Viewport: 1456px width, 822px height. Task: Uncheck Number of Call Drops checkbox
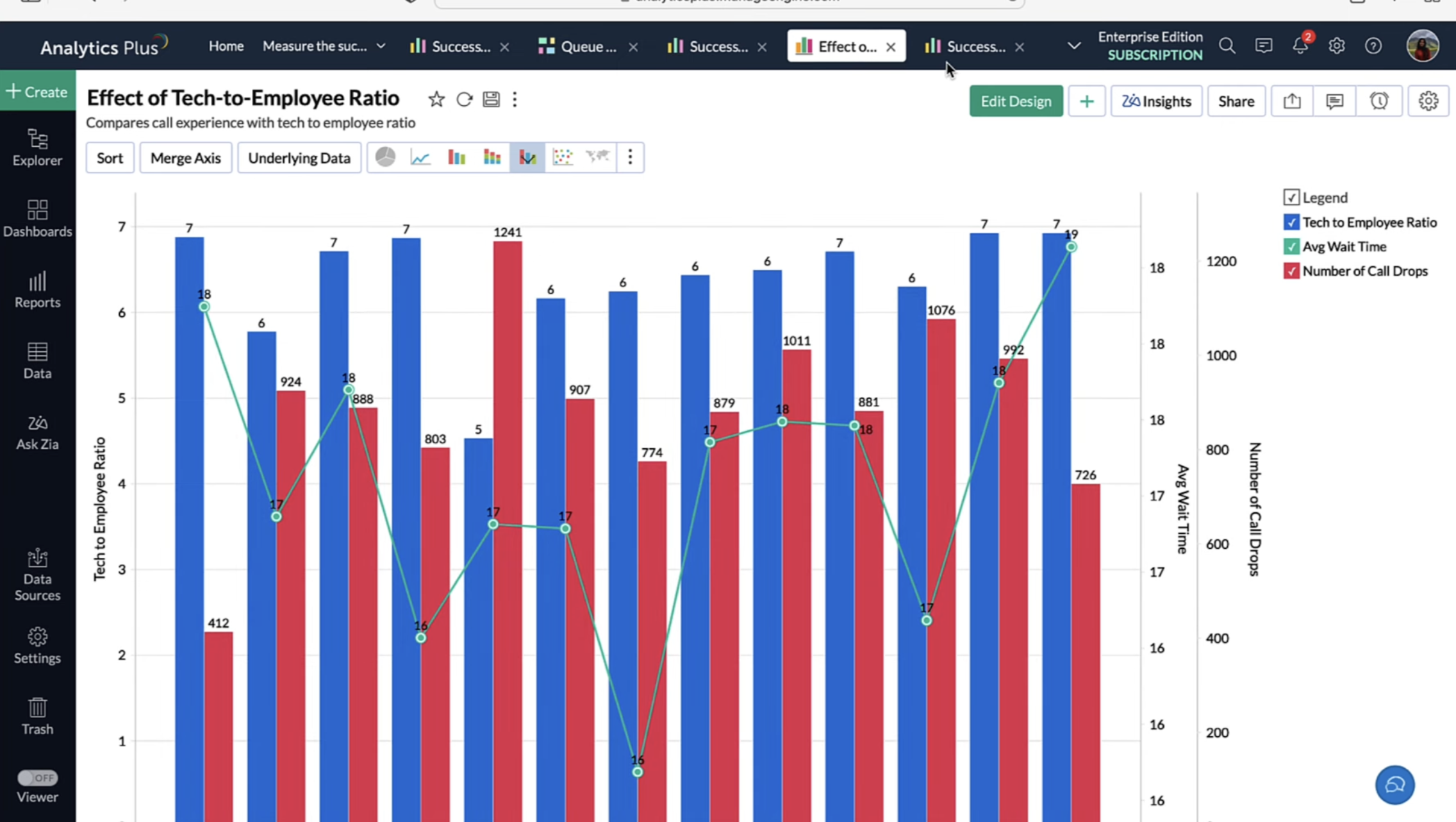point(1291,271)
